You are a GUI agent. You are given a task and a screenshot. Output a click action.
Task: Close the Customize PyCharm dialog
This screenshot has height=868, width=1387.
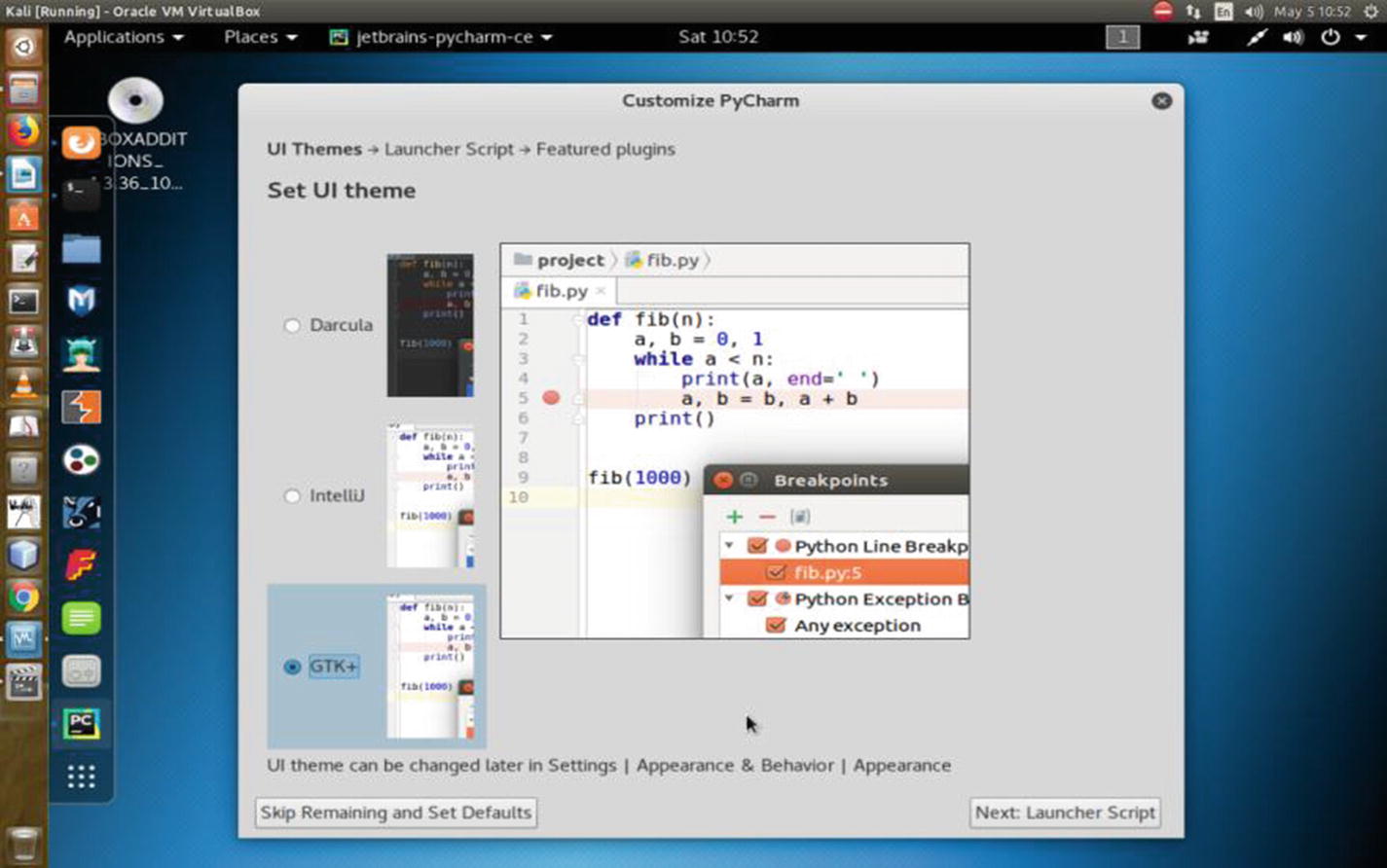(x=1161, y=101)
